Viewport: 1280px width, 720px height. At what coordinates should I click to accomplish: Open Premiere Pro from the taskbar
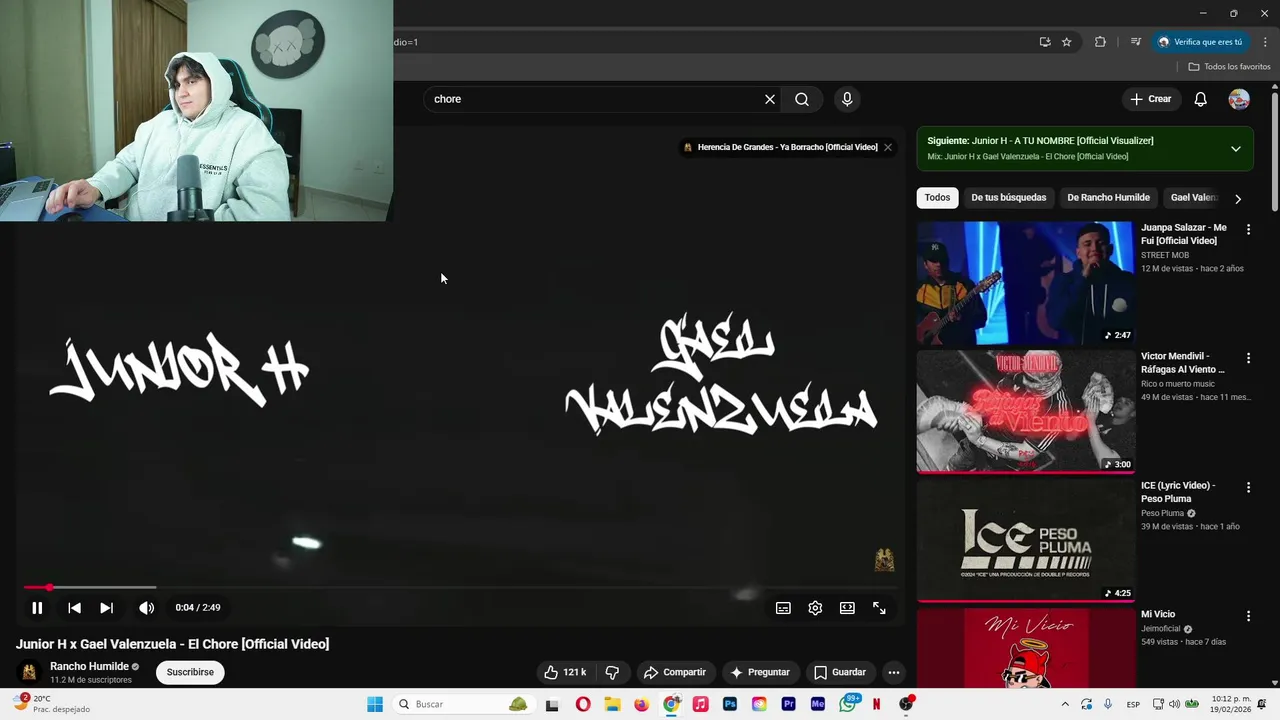pyautogui.click(x=788, y=704)
